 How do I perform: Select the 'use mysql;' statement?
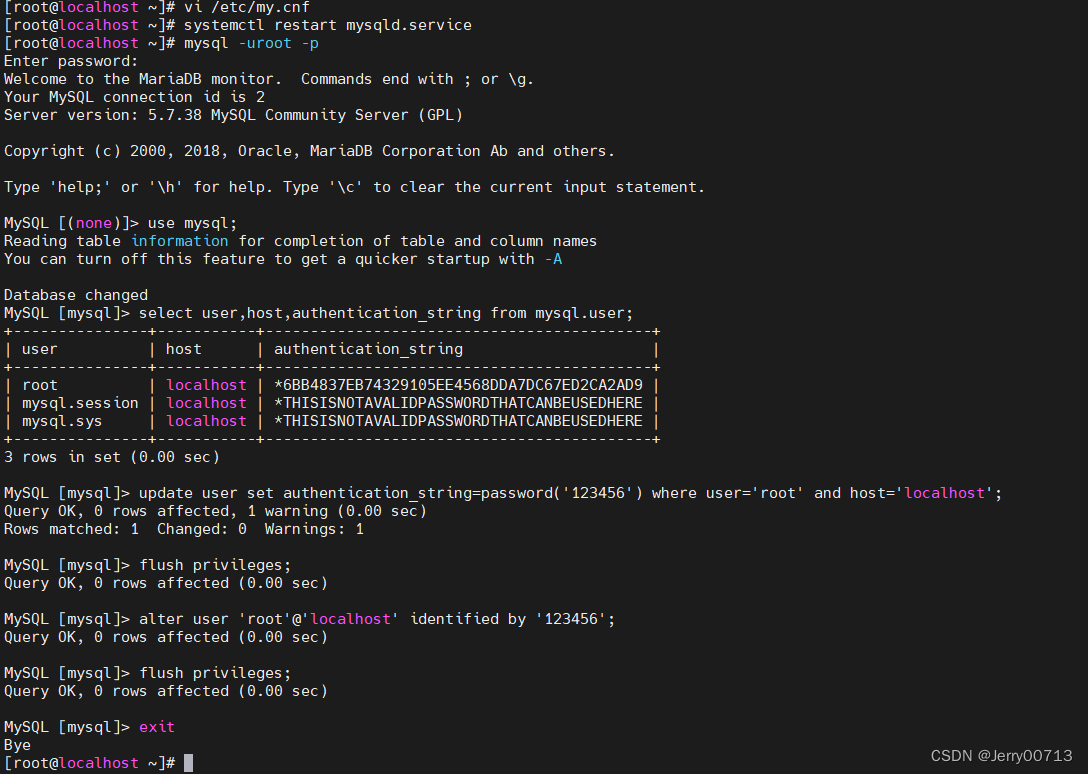click(196, 223)
